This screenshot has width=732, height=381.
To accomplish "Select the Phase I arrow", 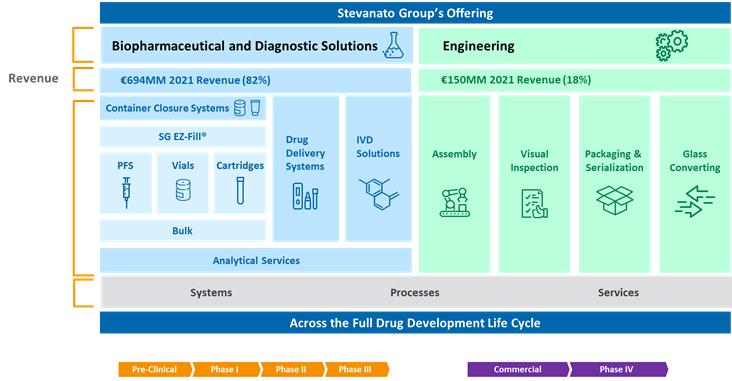I will pos(226,369).
